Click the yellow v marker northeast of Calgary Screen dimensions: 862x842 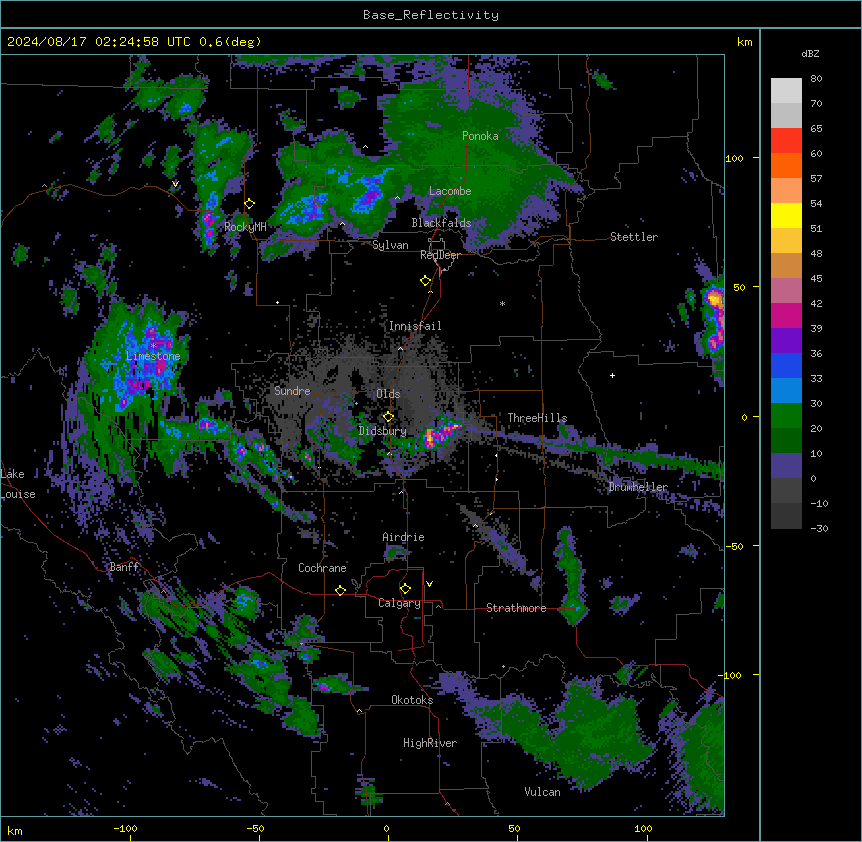(429, 584)
